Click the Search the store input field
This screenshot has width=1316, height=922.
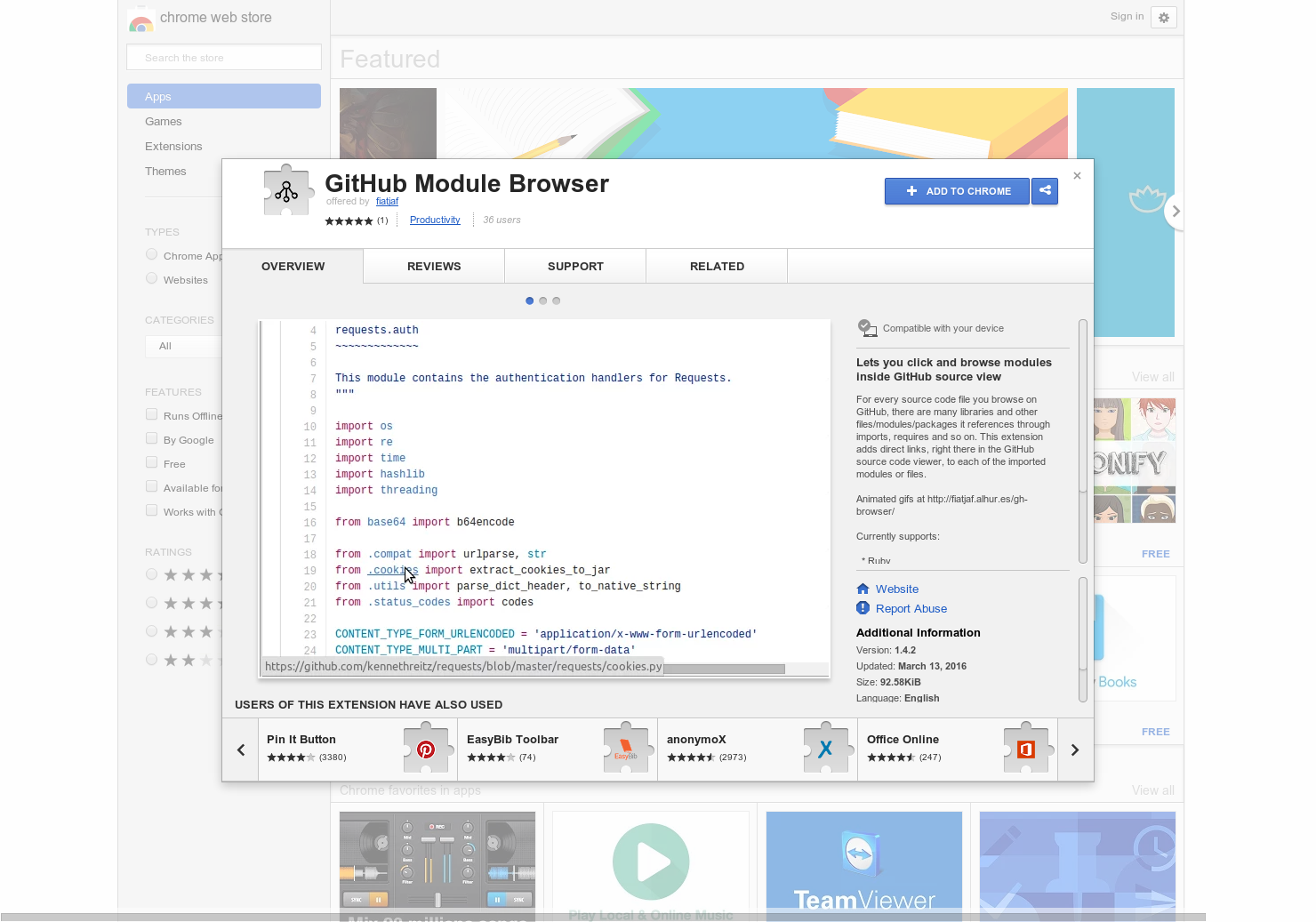pyautogui.click(x=223, y=57)
